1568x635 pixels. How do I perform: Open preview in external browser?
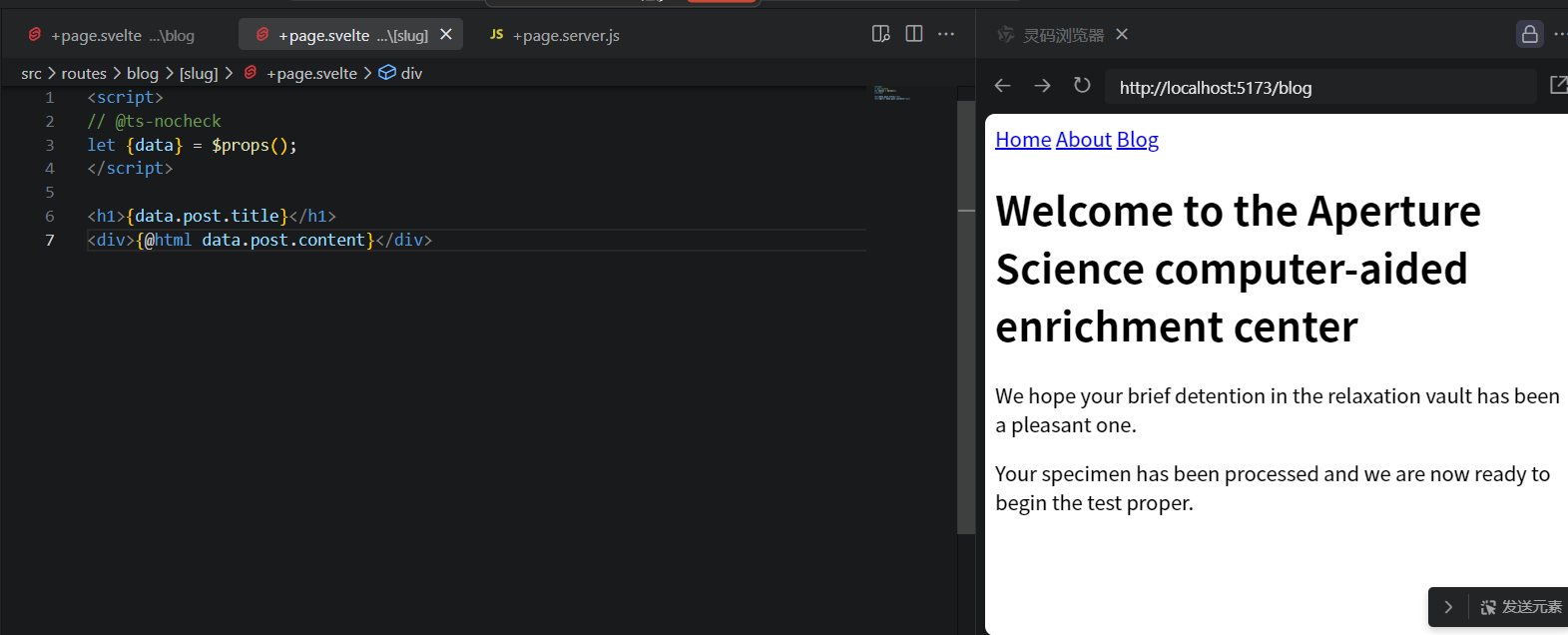(x=1557, y=86)
